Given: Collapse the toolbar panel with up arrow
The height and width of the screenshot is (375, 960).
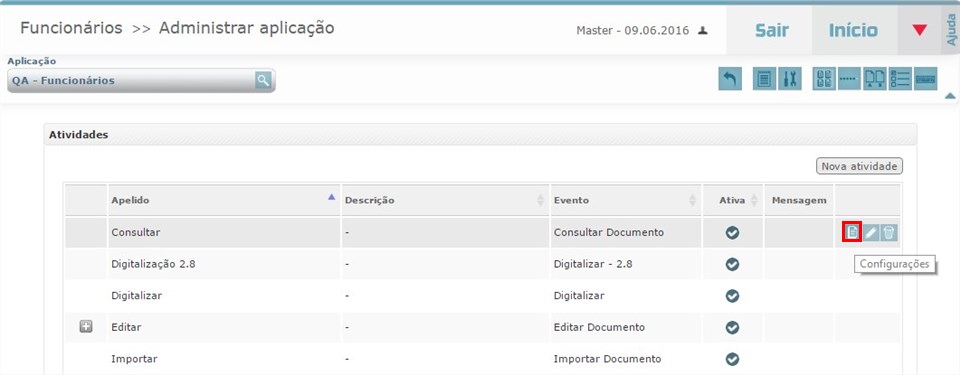Looking at the screenshot, I should (950, 96).
